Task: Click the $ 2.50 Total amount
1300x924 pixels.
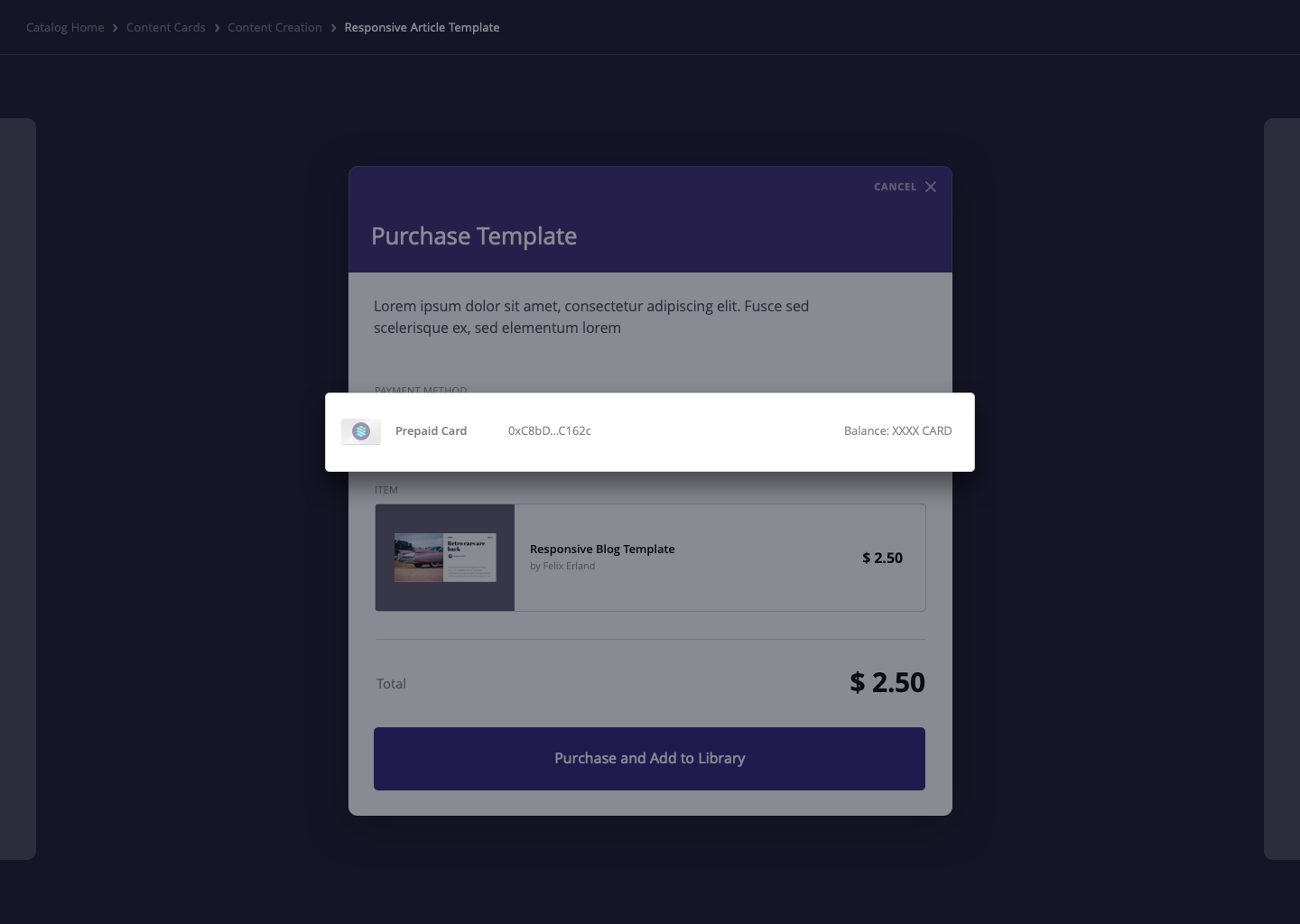Action: pos(887,682)
